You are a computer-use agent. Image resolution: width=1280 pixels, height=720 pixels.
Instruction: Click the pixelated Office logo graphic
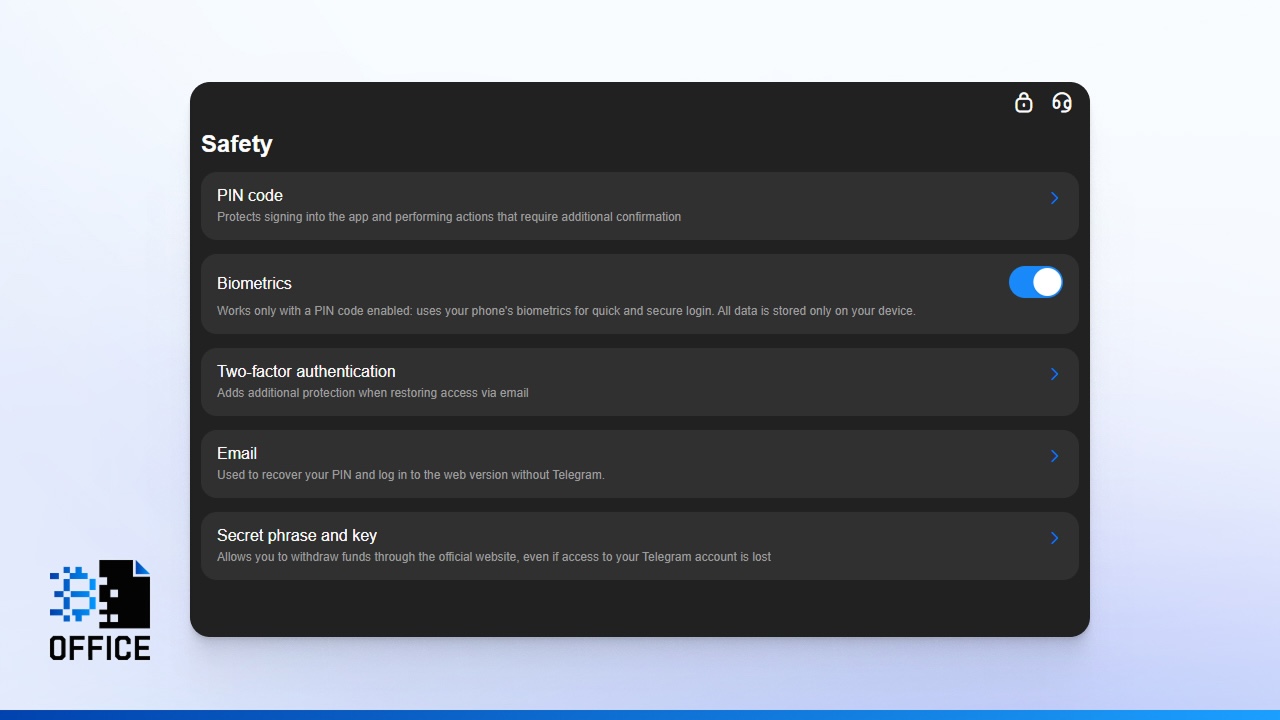pyautogui.click(x=100, y=594)
